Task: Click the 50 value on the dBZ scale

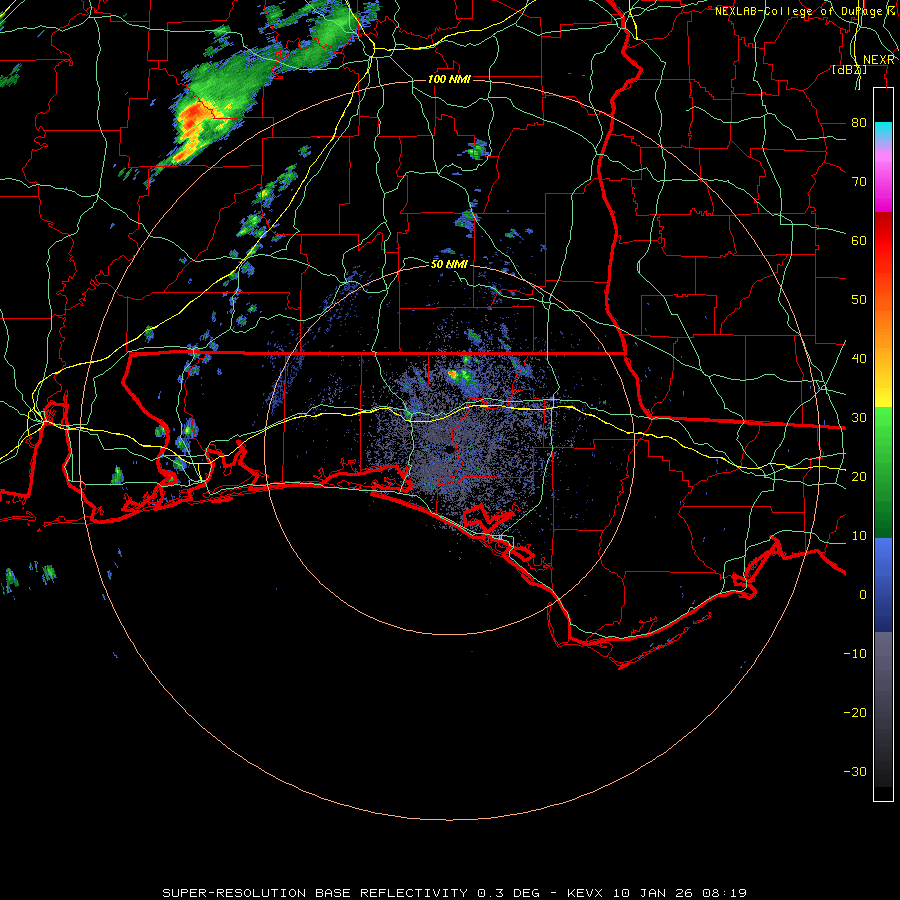Action: click(x=859, y=300)
